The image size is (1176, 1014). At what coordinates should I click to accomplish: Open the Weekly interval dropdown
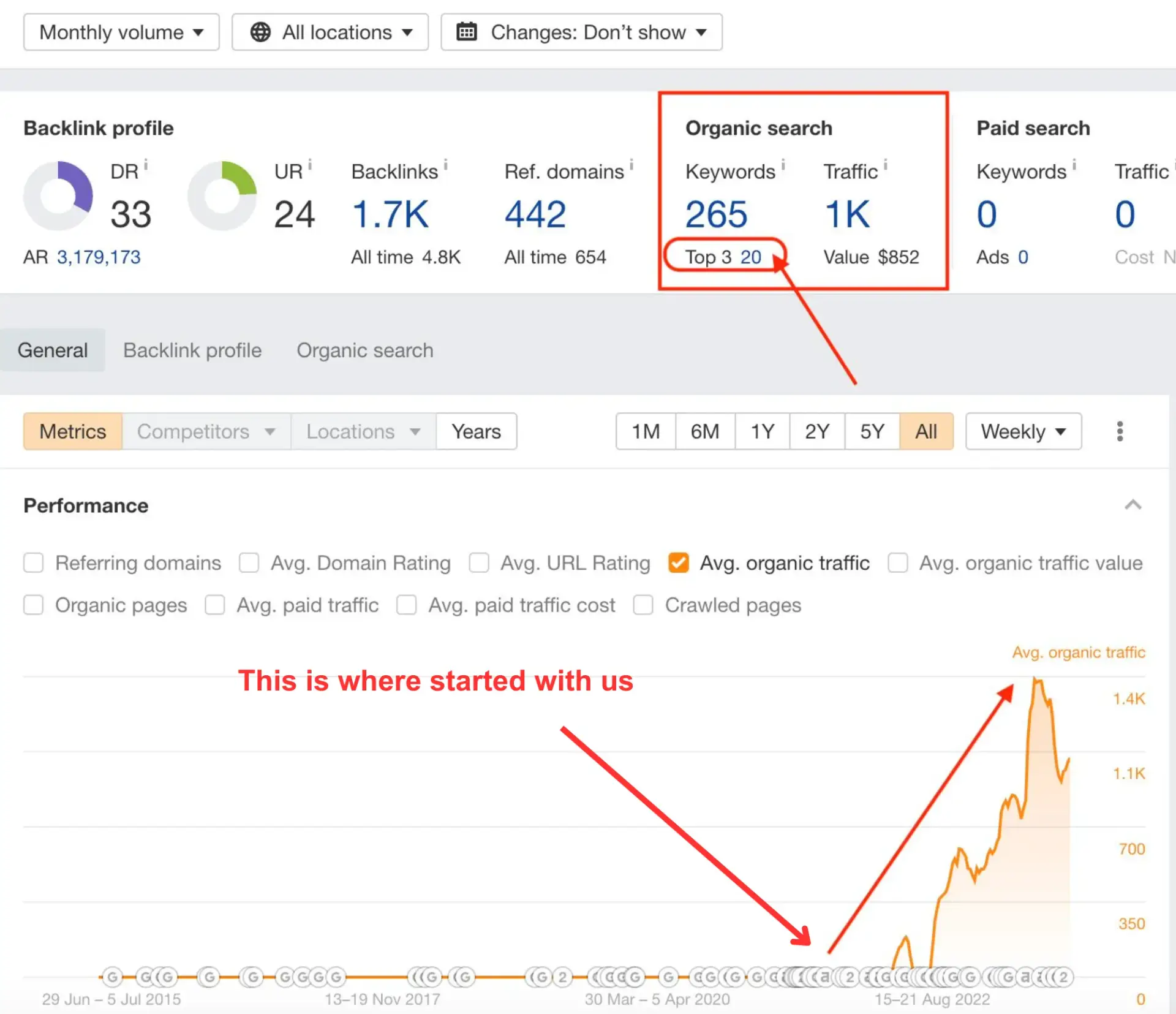pyautogui.click(x=1023, y=432)
